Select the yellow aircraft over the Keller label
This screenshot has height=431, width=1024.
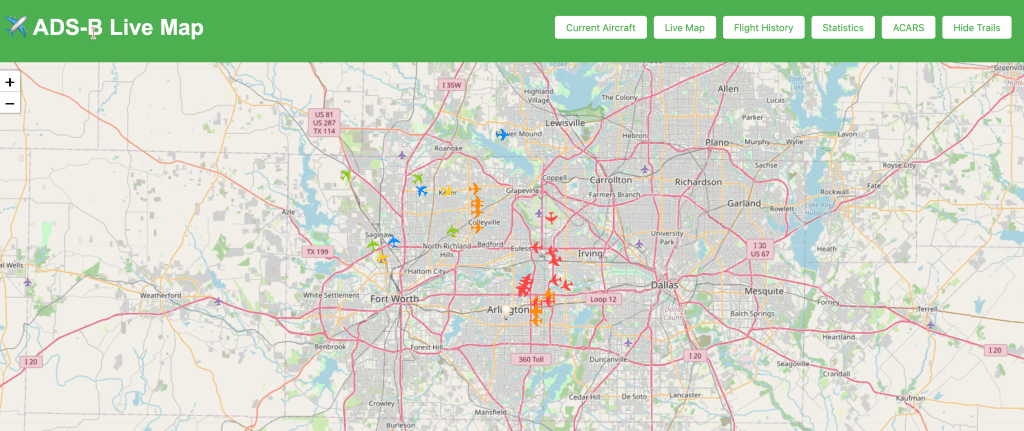(x=447, y=191)
